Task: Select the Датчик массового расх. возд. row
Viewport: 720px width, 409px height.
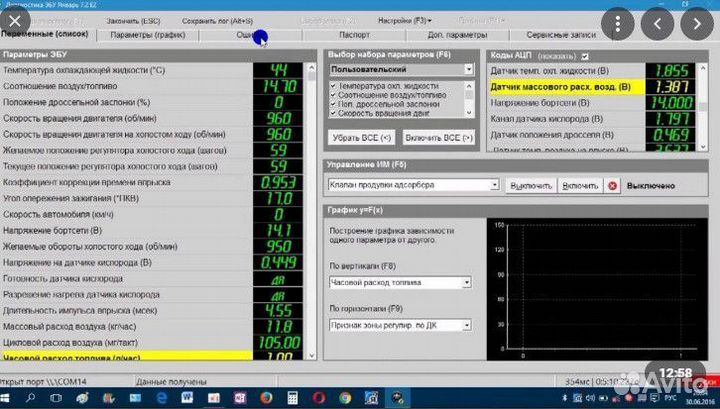Action: 561,87
